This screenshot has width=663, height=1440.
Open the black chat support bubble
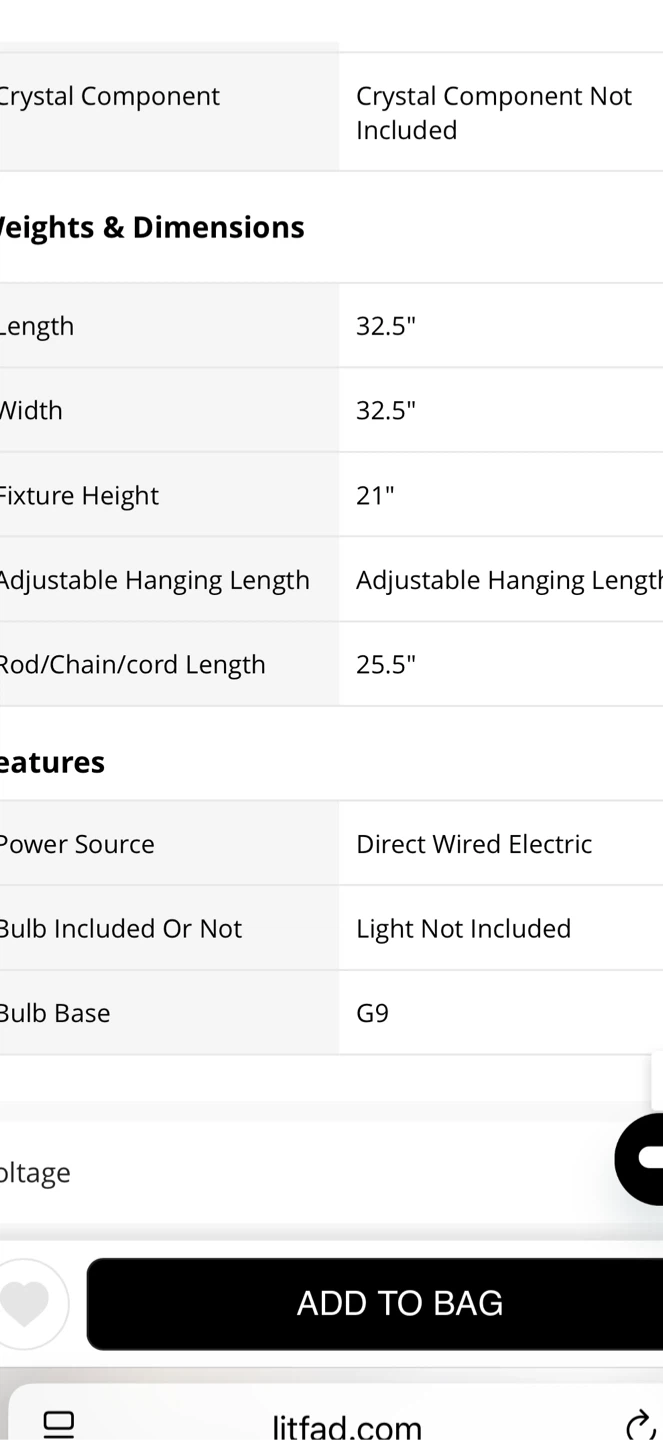[640, 1159]
